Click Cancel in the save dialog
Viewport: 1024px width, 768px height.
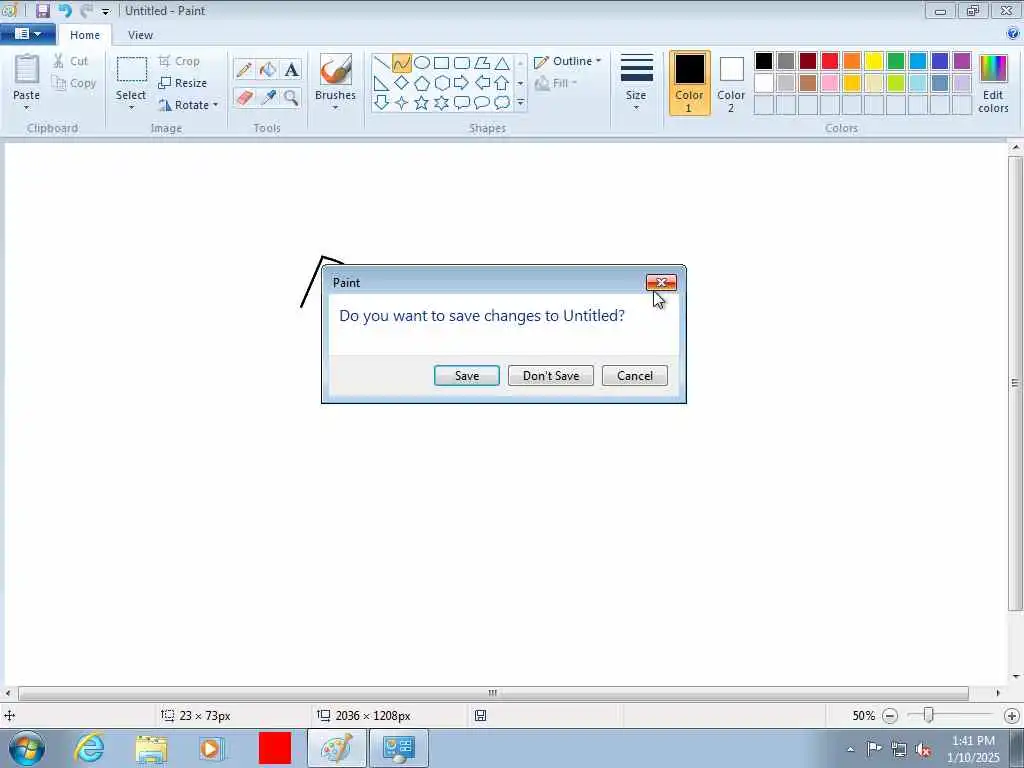point(635,376)
